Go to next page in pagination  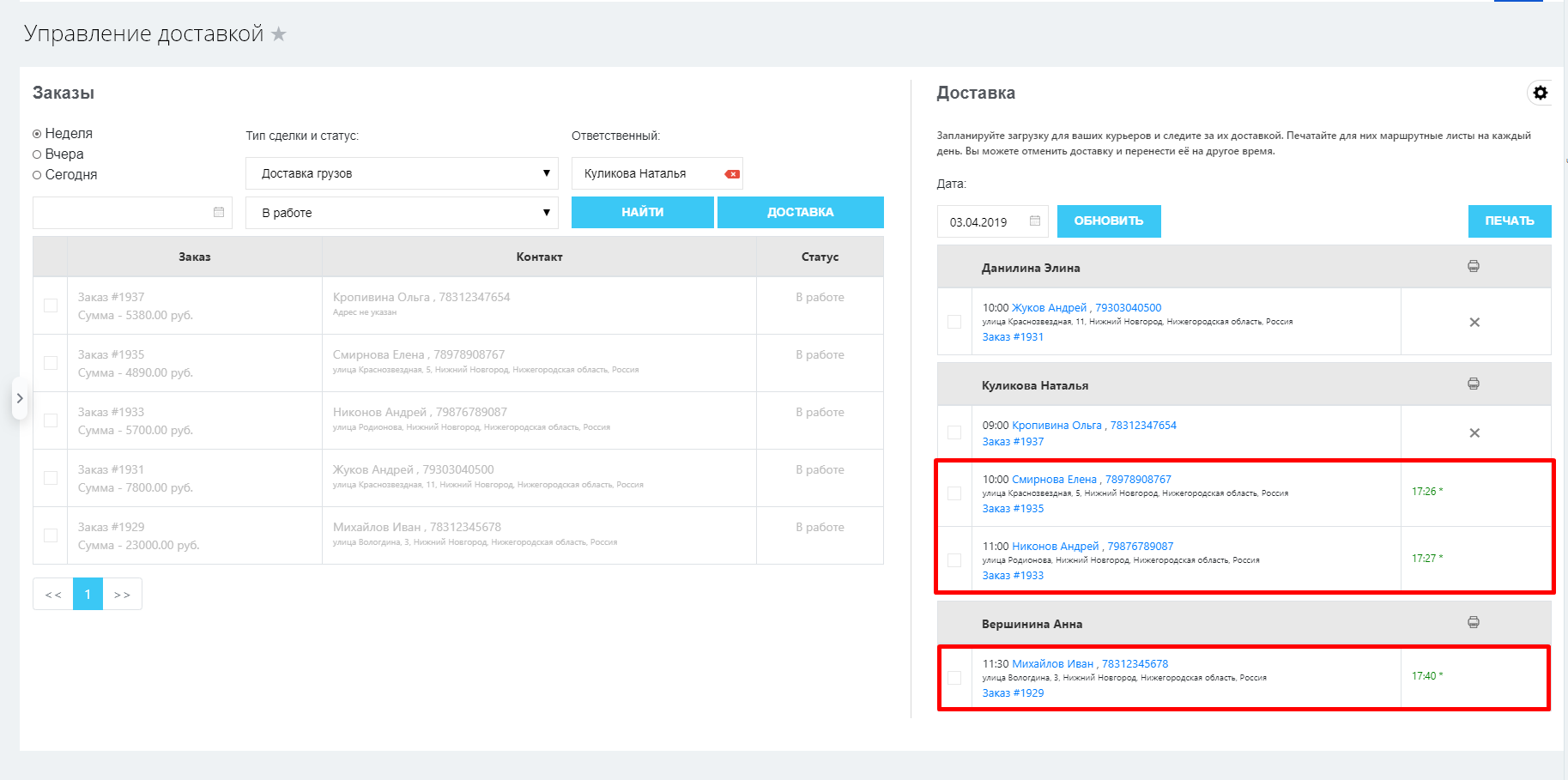(x=122, y=594)
